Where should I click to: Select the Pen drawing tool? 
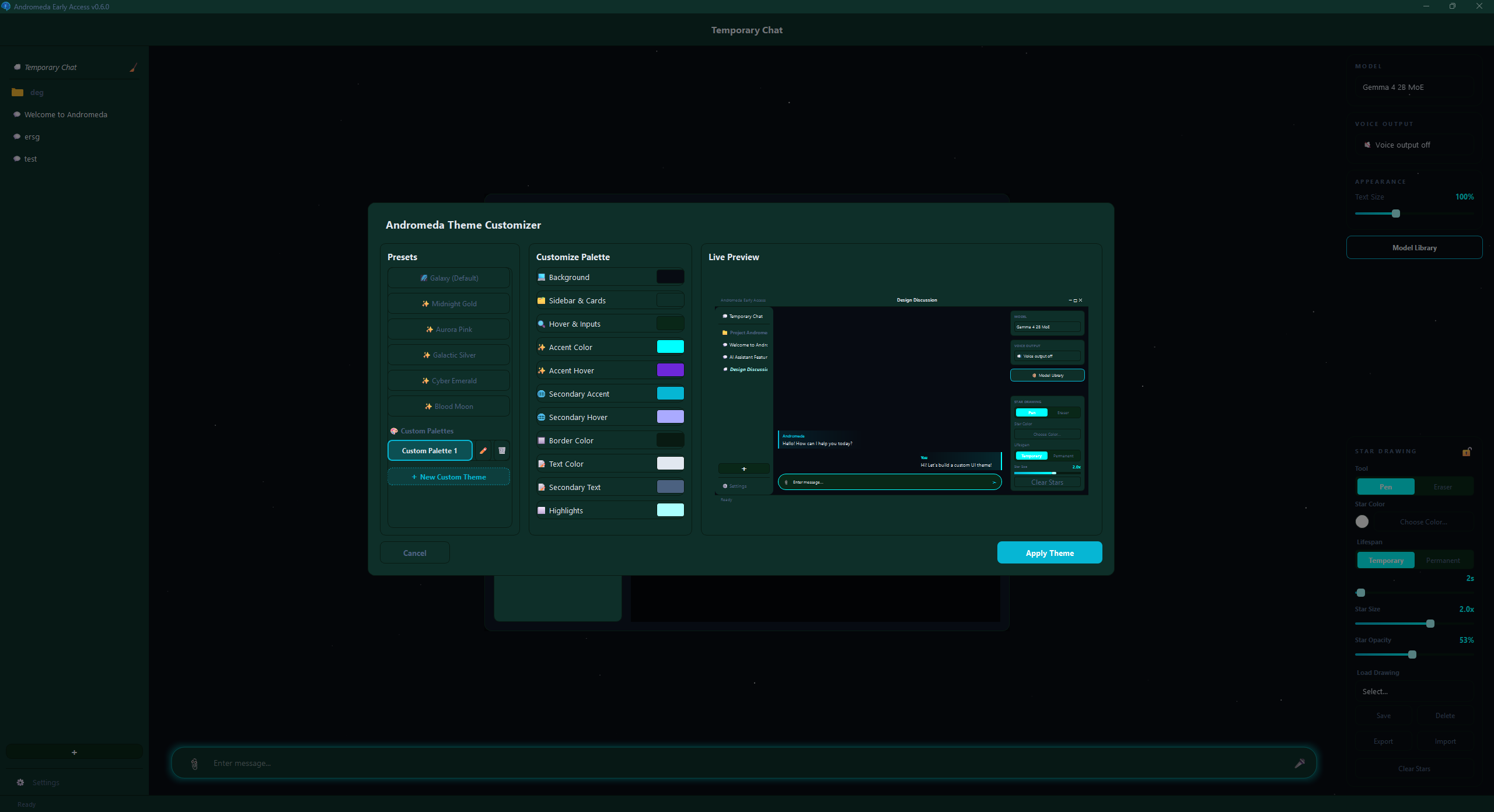coord(1385,487)
